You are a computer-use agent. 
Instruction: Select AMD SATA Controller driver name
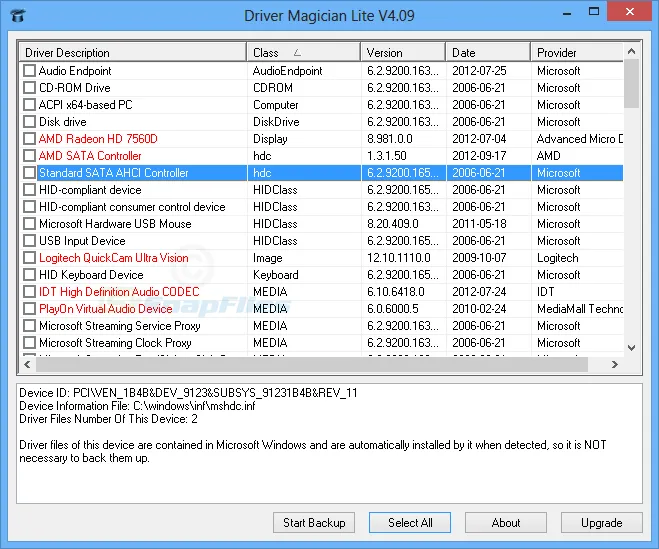[x=90, y=156]
